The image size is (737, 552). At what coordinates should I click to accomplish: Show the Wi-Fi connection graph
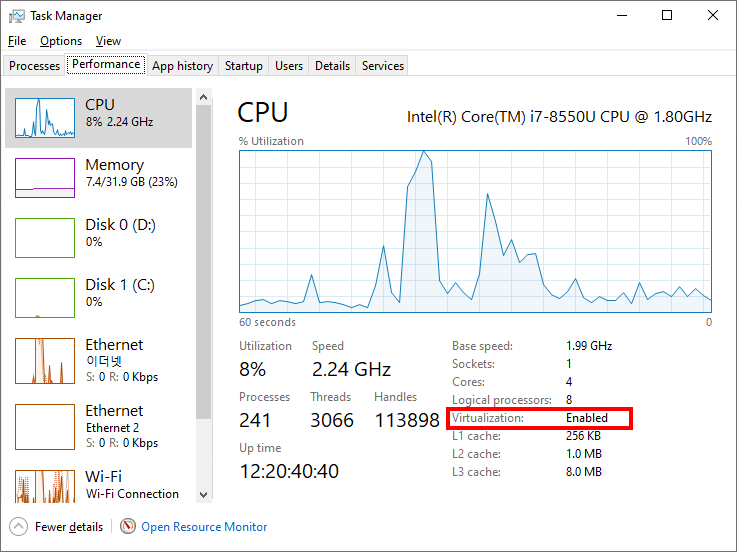(44, 485)
